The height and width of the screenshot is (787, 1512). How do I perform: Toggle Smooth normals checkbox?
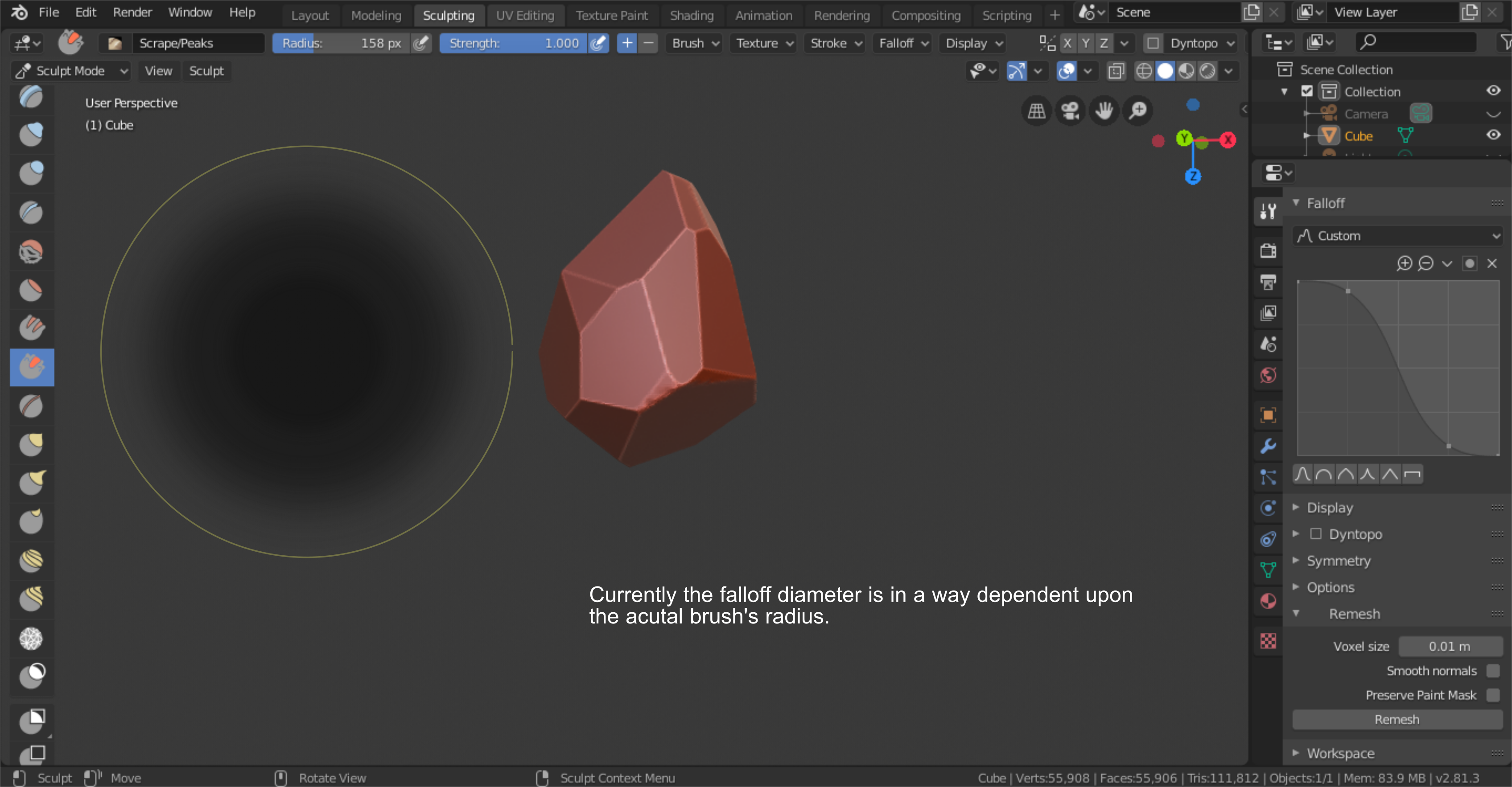pos(1493,670)
